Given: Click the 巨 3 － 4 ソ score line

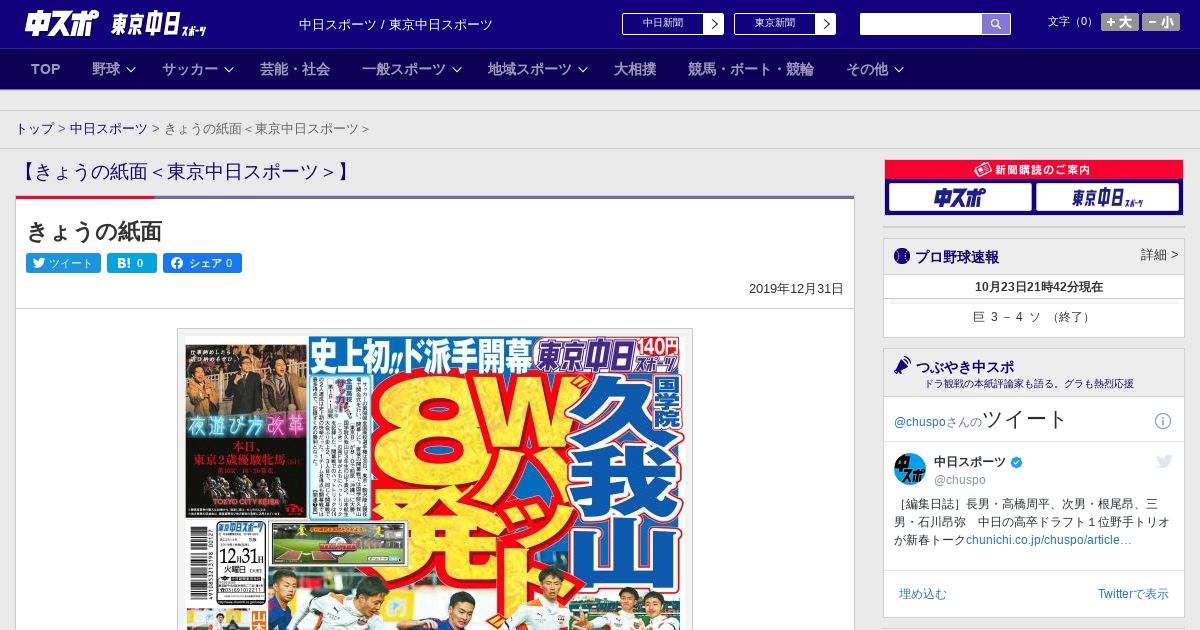Looking at the screenshot, I should (x=1033, y=317).
